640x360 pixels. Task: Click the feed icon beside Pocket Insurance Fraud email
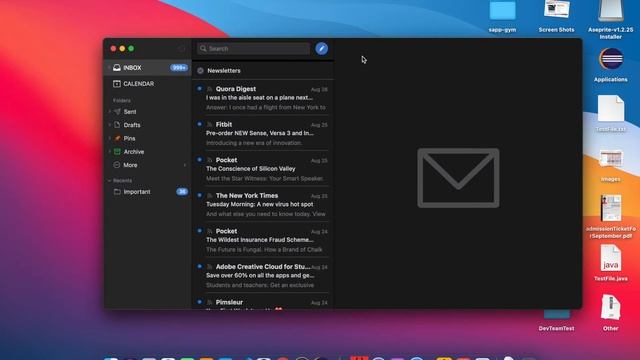(210, 231)
